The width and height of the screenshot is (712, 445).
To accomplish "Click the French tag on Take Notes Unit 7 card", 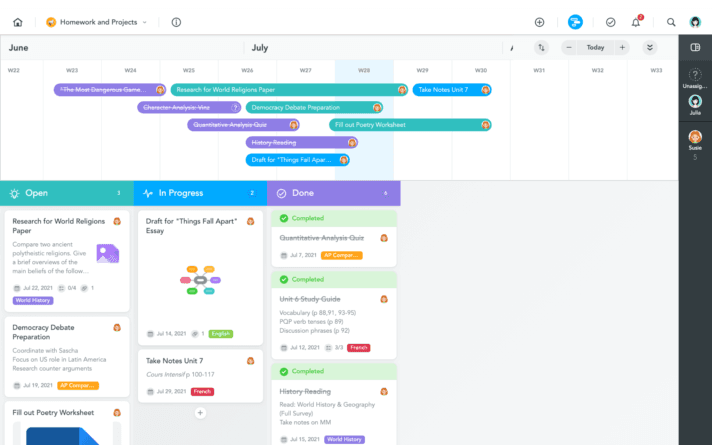I will click(202, 391).
